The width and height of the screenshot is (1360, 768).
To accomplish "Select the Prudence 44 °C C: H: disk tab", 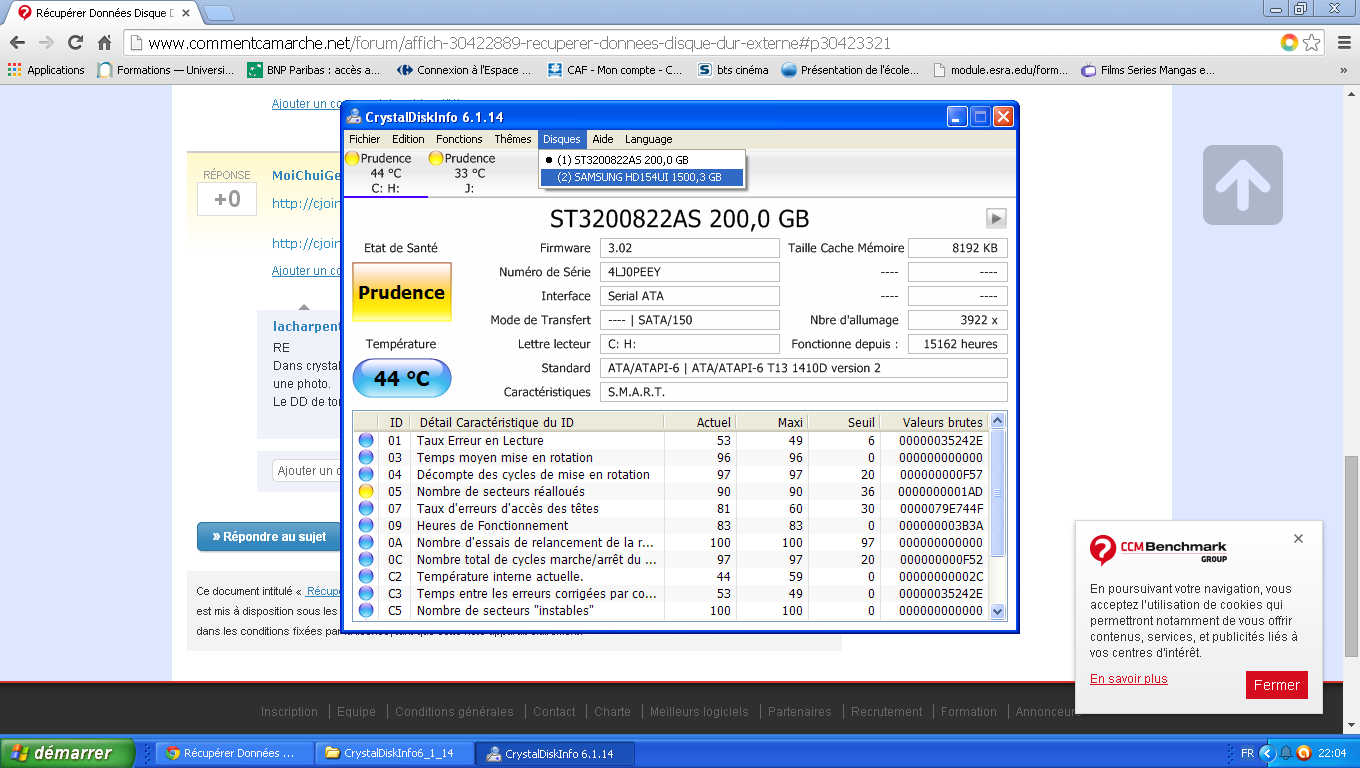I will (385, 173).
